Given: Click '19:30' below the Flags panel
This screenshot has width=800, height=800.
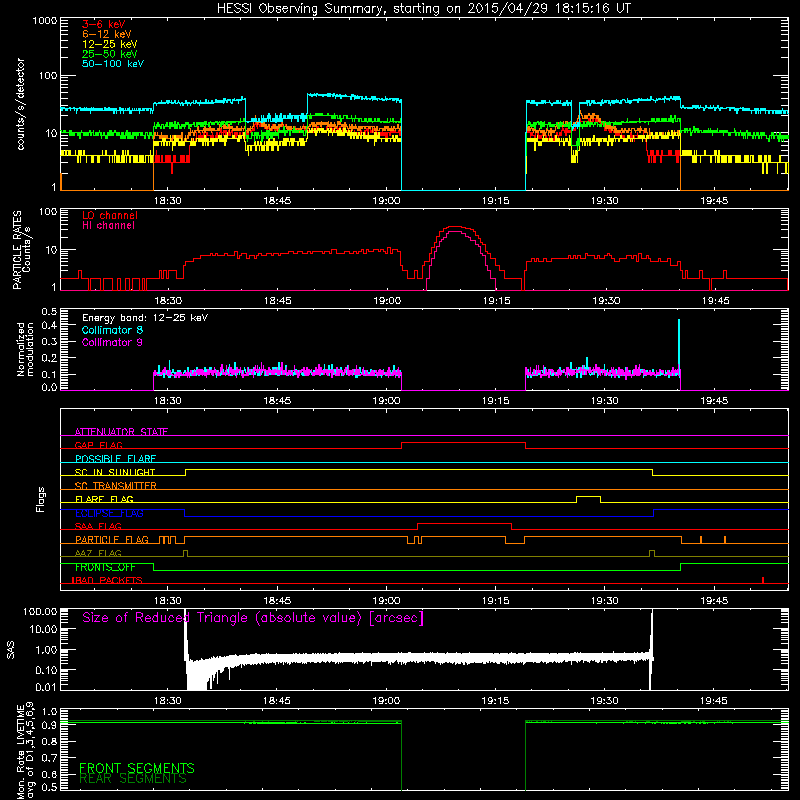Looking at the screenshot, I should pos(605,601).
